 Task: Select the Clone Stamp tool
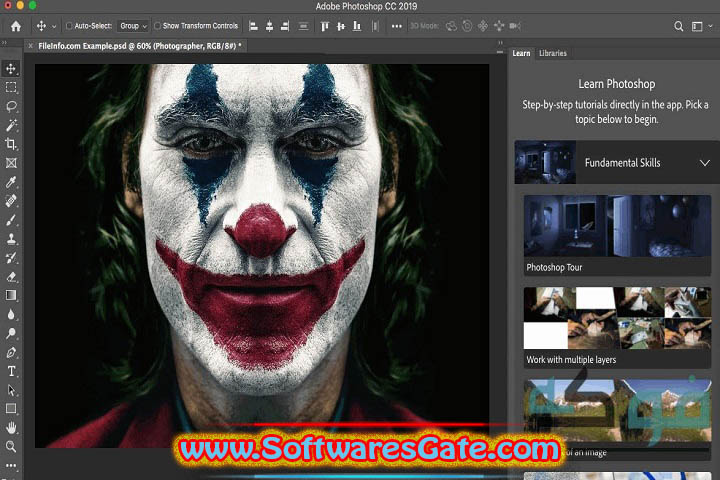[x=11, y=239]
